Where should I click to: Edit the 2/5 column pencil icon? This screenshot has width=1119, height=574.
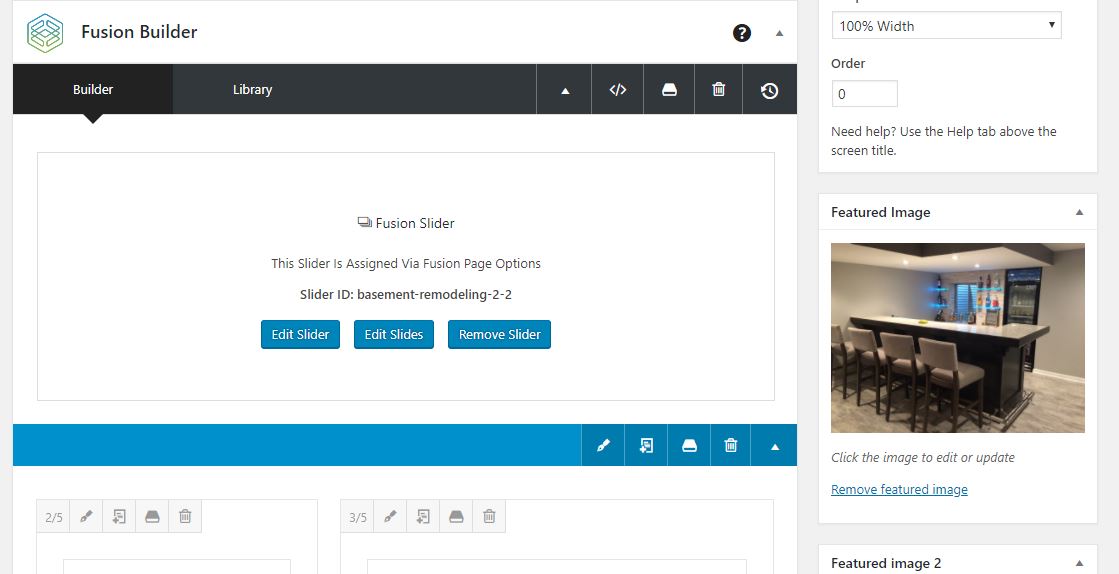(x=86, y=516)
